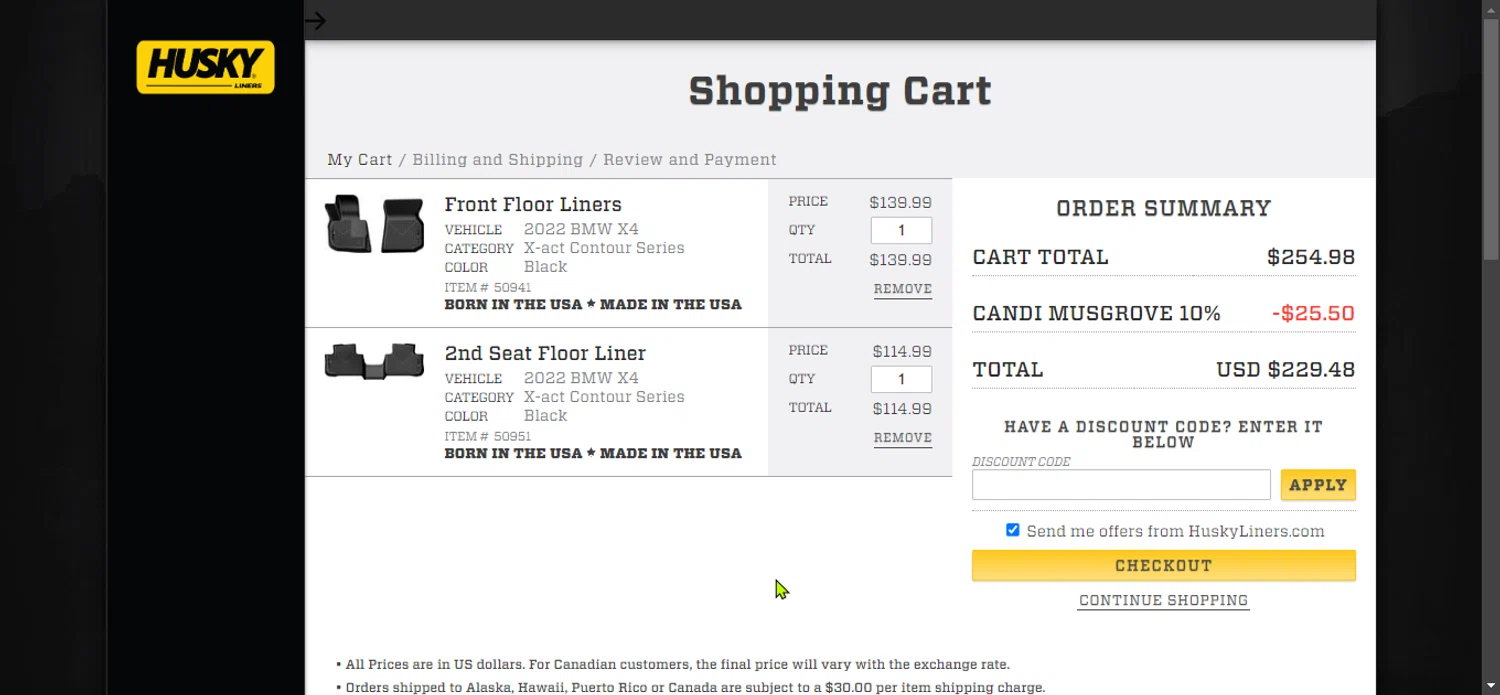Go to Review and Payment step
1500x695 pixels.
[x=689, y=160]
